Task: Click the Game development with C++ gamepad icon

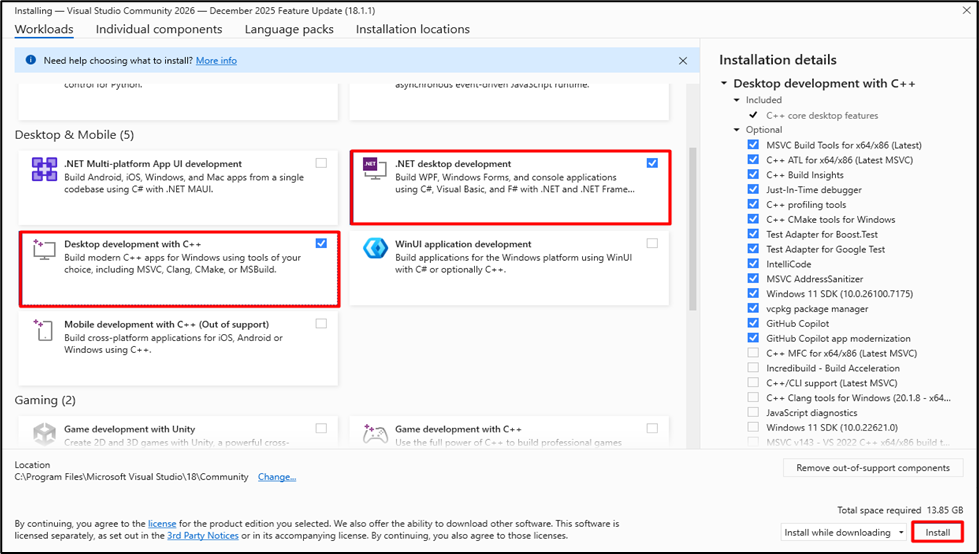Action: [375, 434]
